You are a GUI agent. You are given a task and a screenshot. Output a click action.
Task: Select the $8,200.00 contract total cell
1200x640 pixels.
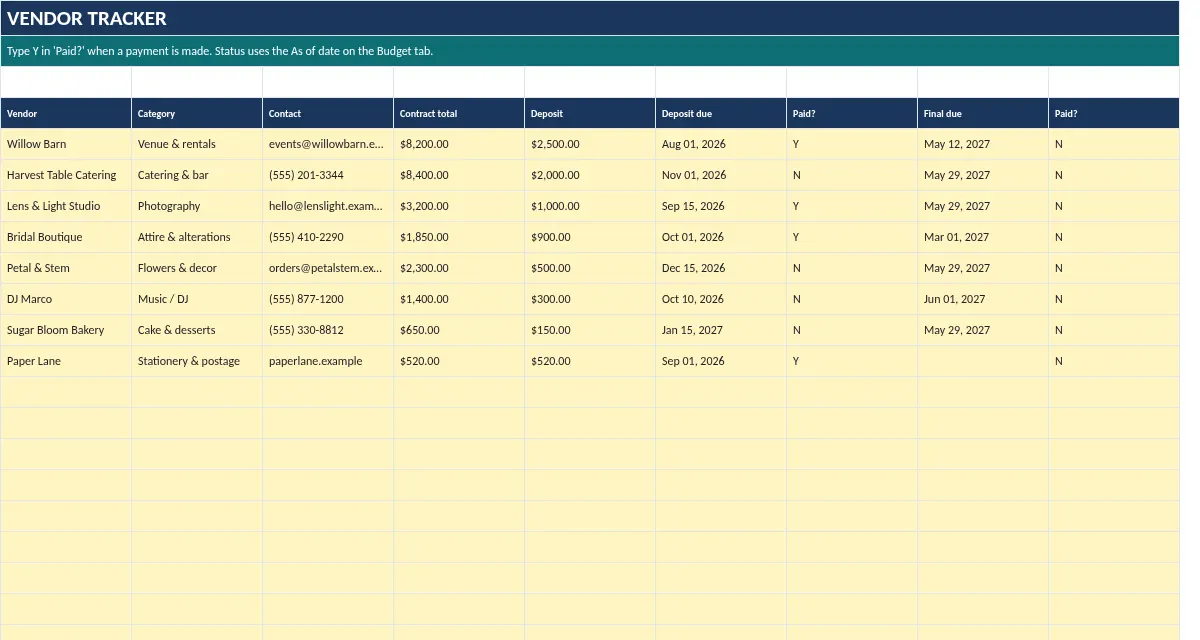pyautogui.click(x=459, y=144)
